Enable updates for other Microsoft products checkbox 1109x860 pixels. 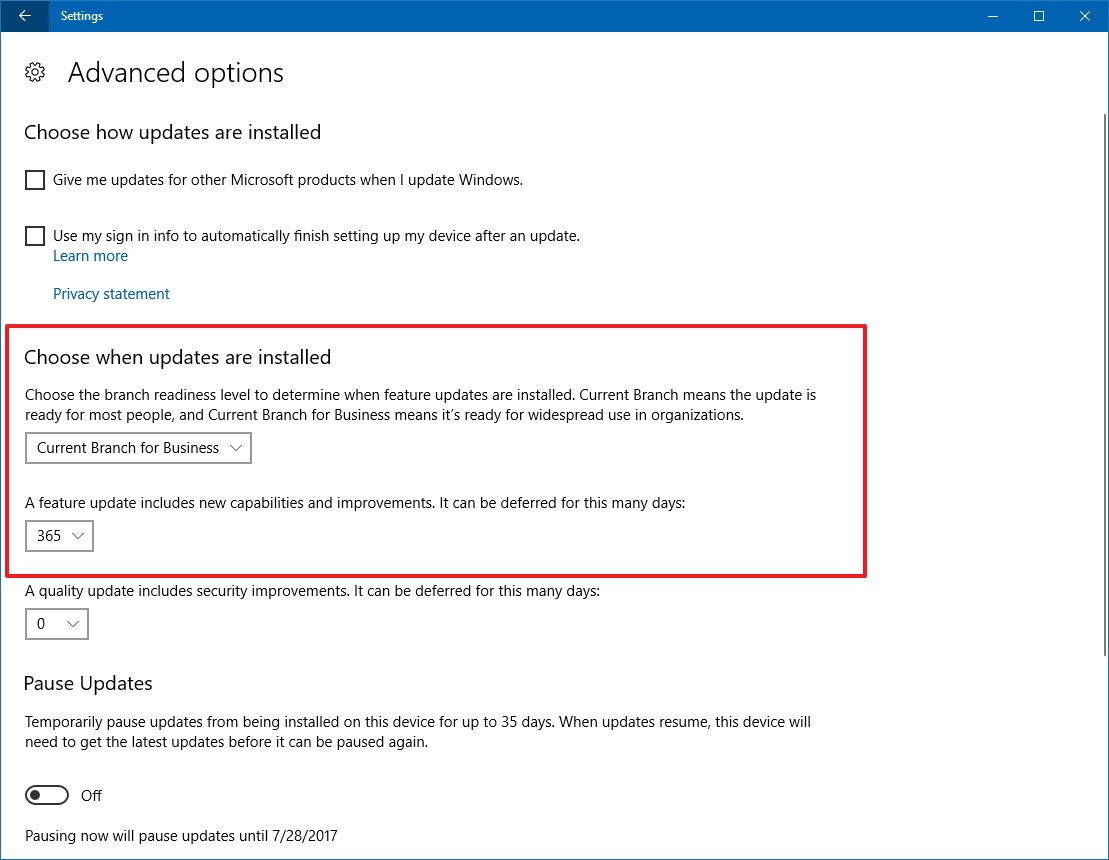click(x=35, y=180)
